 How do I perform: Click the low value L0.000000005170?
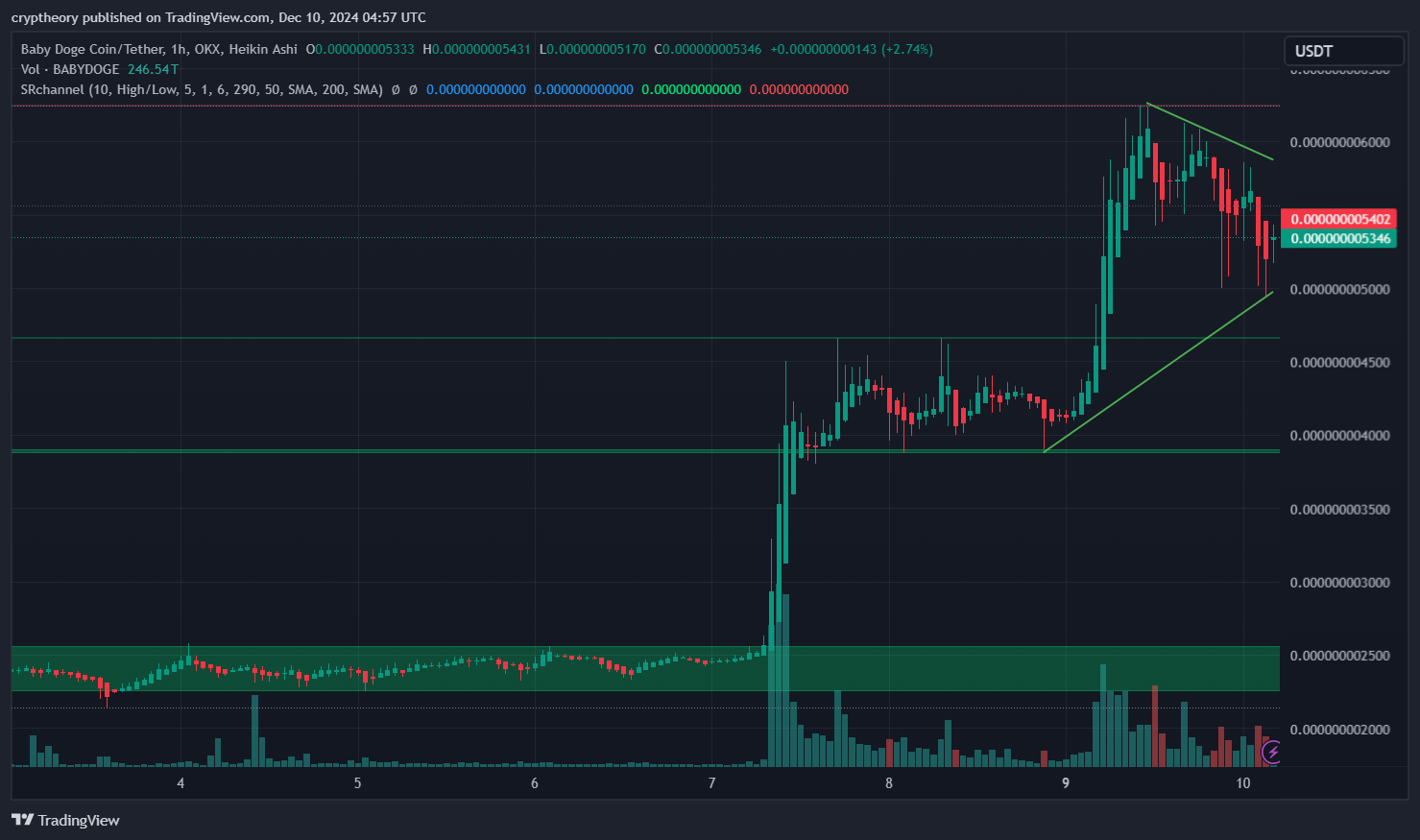point(592,49)
